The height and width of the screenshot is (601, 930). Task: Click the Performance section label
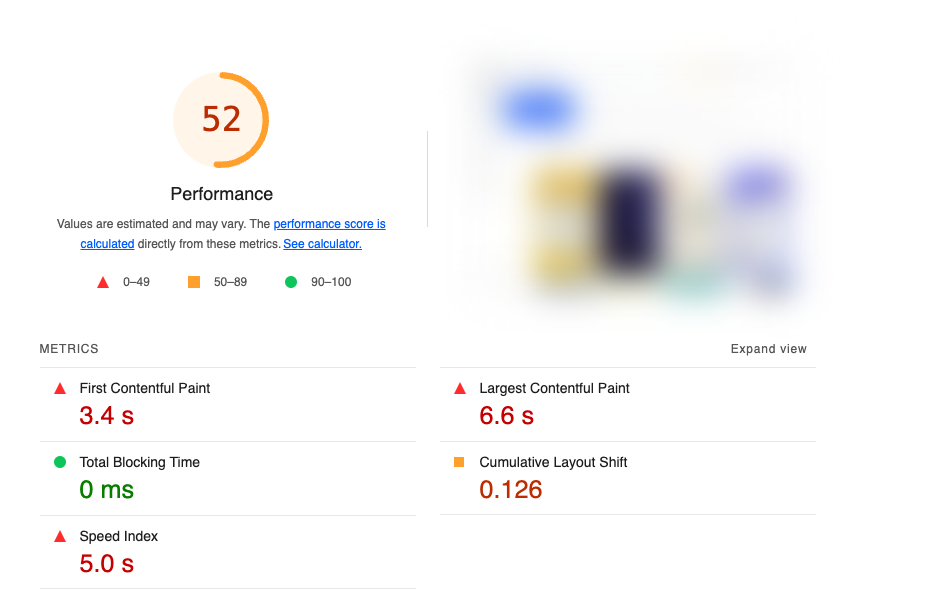(x=221, y=194)
